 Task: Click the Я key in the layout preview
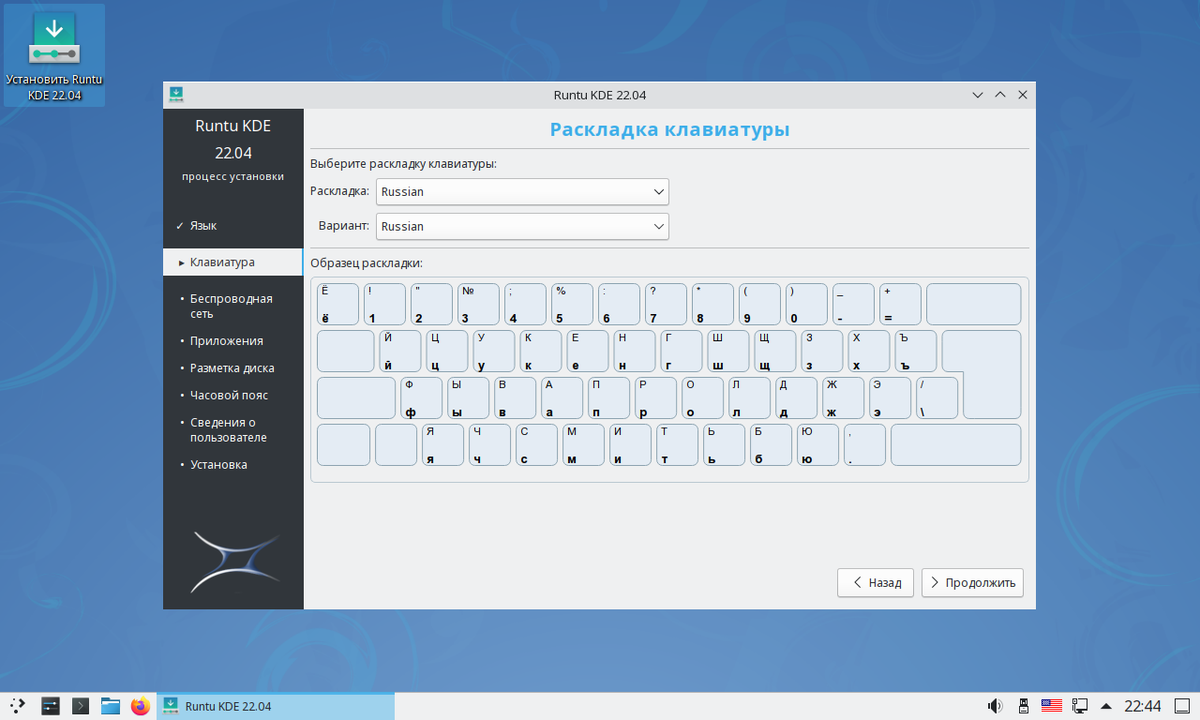click(443, 445)
